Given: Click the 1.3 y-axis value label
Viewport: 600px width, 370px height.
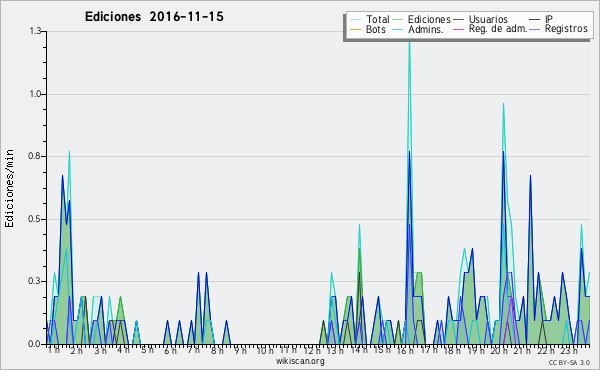Looking at the screenshot, I should (x=35, y=31).
